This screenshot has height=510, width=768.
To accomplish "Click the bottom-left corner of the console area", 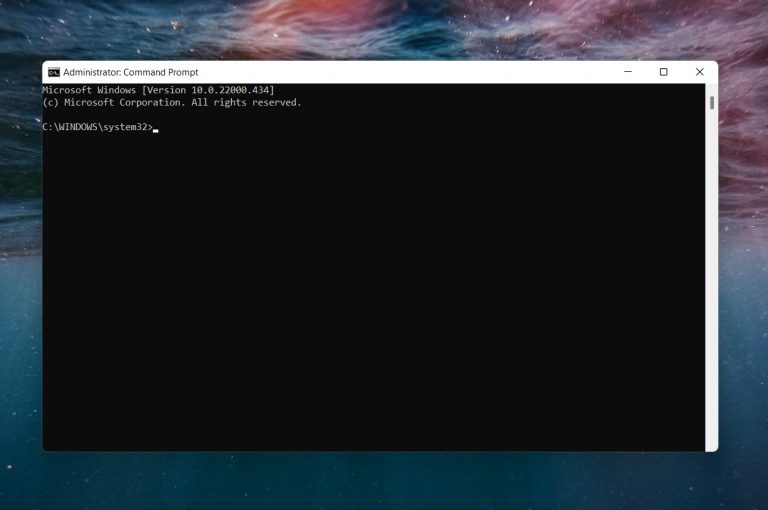I will tap(48, 445).
